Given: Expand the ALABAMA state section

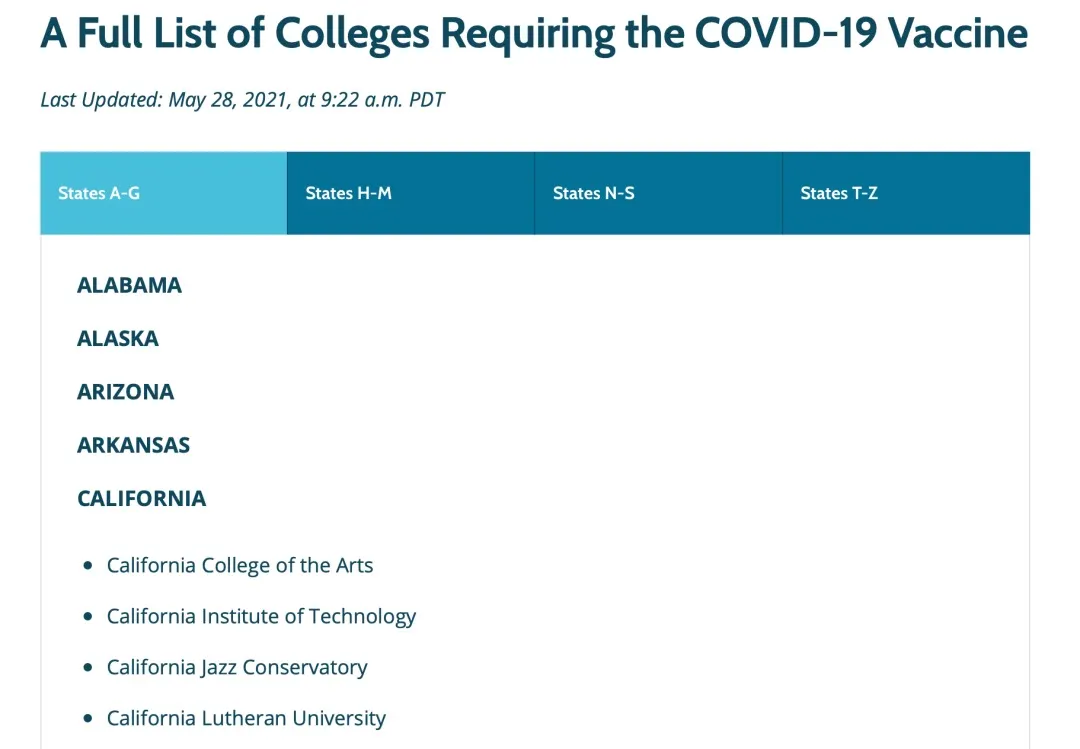Looking at the screenshot, I should point(129,285).
